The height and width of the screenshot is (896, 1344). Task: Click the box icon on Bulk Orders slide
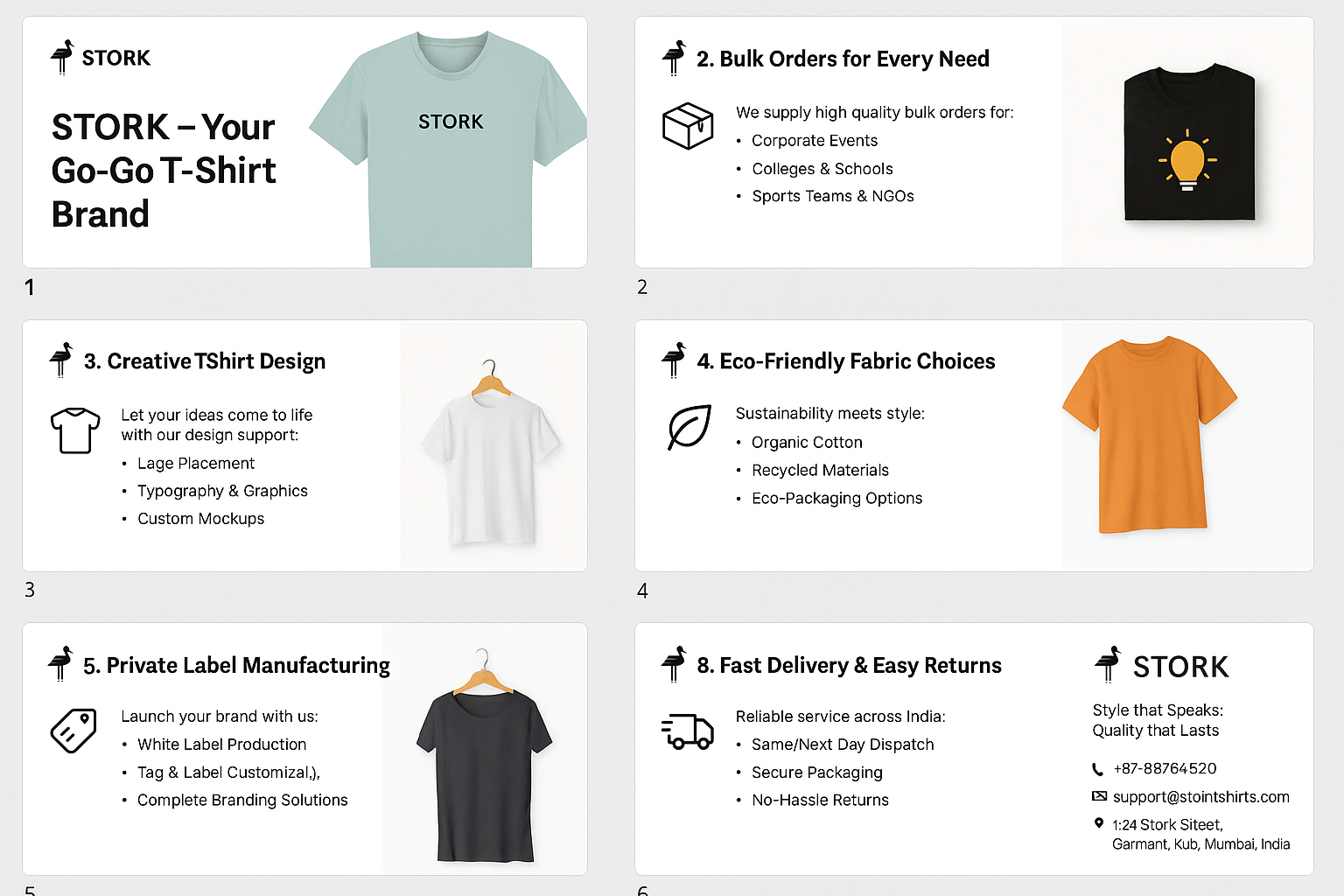point(688,126)
